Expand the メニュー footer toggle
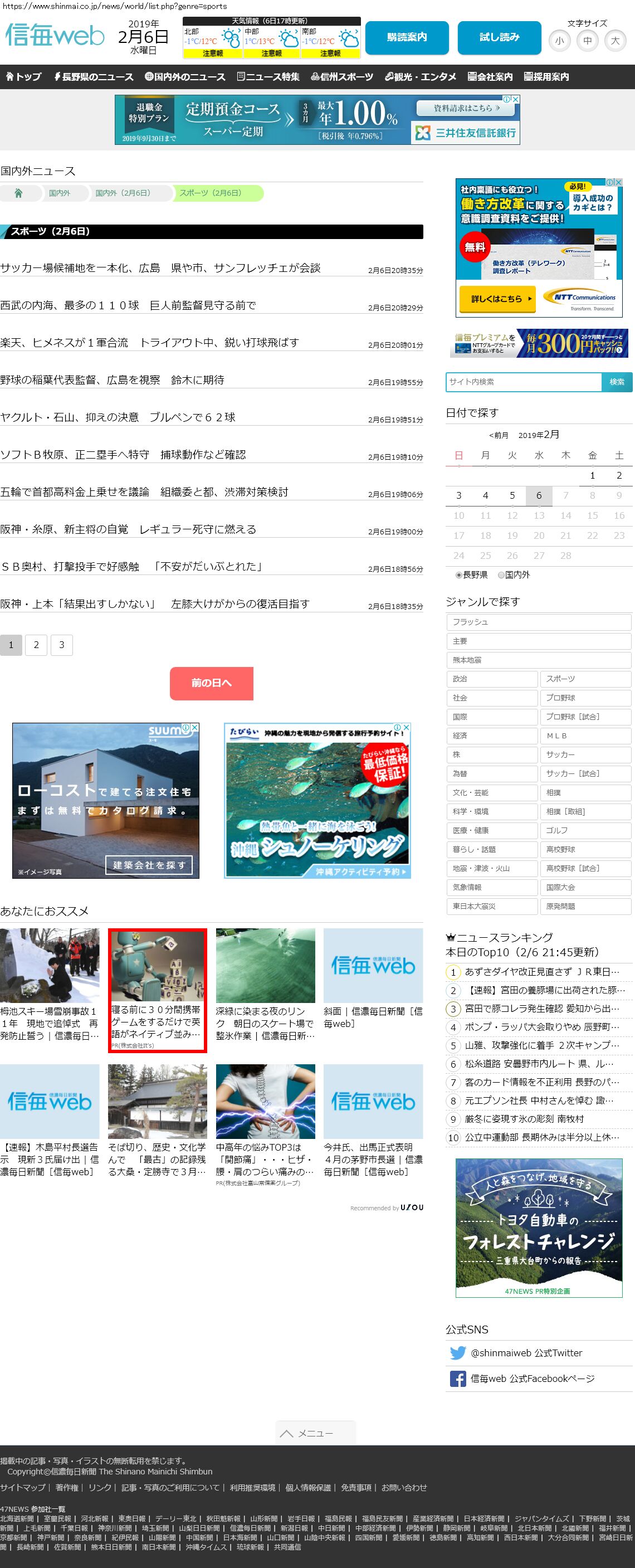Viewport: 635px width, 1568px height. coord(315,1433)
